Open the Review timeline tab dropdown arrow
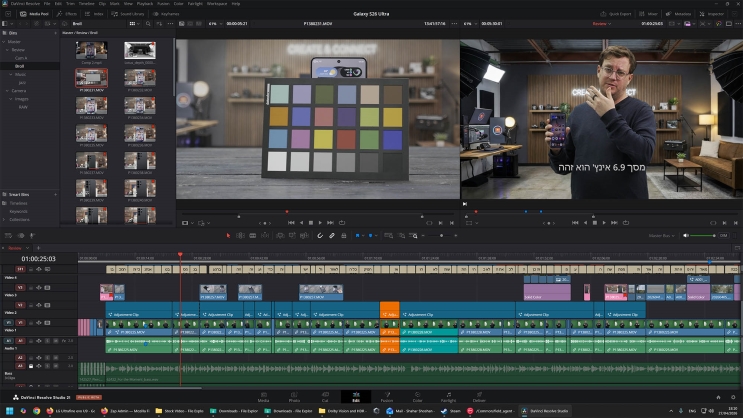743x418 pixels. tap(27, 248)
